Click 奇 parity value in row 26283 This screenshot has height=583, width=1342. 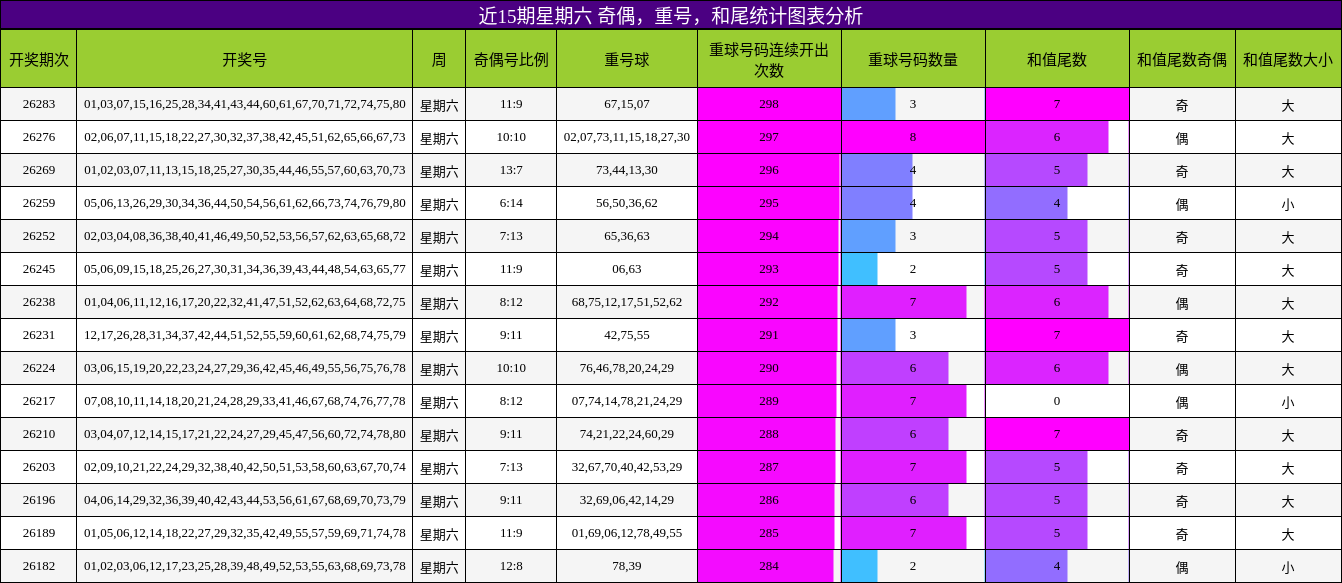tap(1182, 104)
